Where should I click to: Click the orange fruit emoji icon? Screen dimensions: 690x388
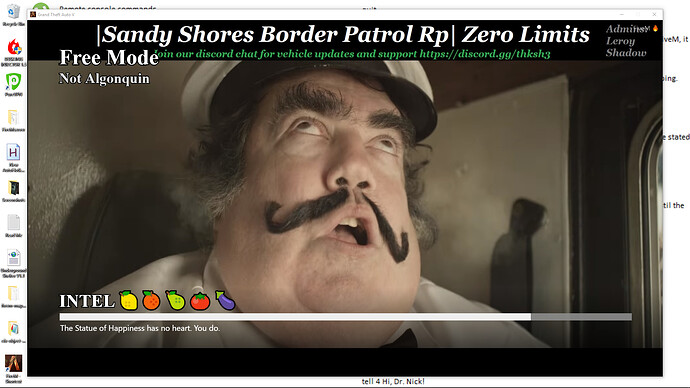pyautogui.click(x=151, y=300)
